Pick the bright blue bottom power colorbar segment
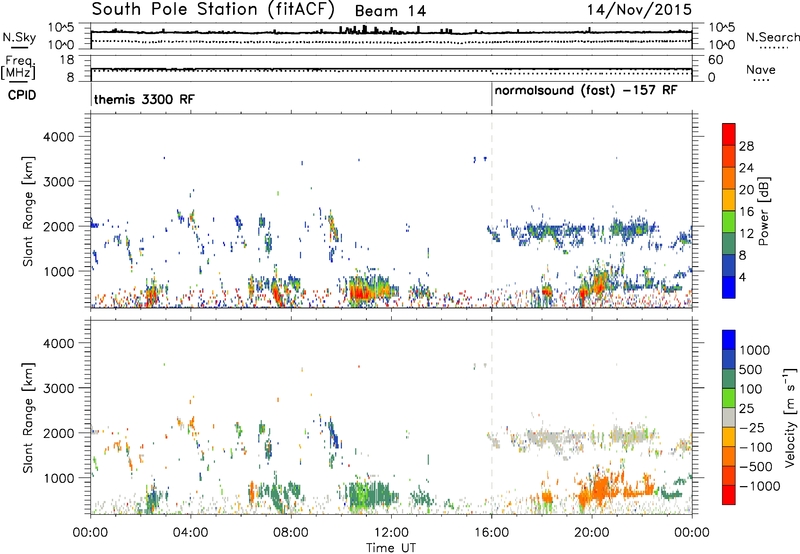800x554 pixels. (729, 288)
